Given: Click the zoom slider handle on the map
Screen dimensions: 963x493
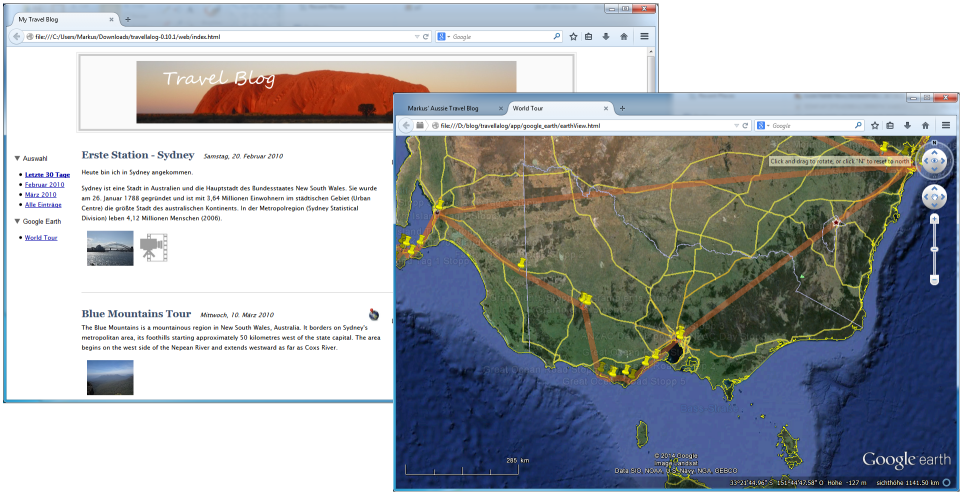Looking at the screenshot, I should (x=934, y=249).
